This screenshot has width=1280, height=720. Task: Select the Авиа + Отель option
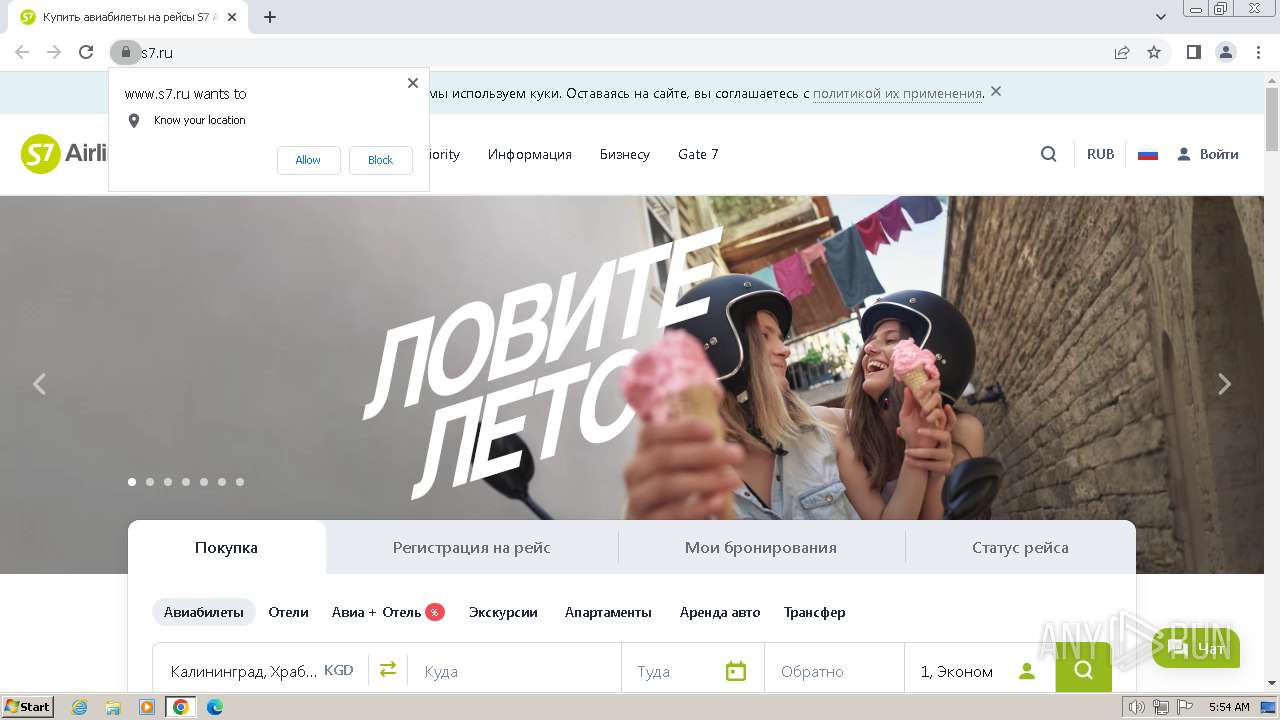[x=388, y=612]
